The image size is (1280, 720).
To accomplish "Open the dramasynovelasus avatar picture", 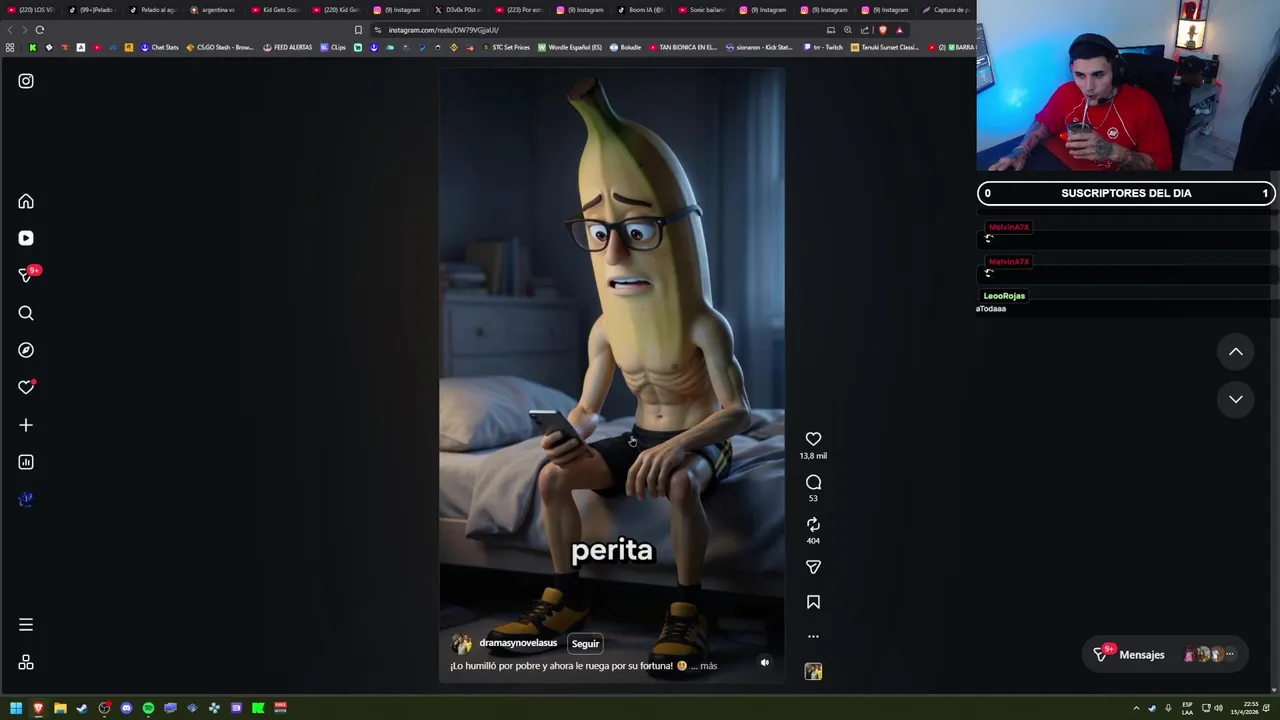I will coord(461,644).
